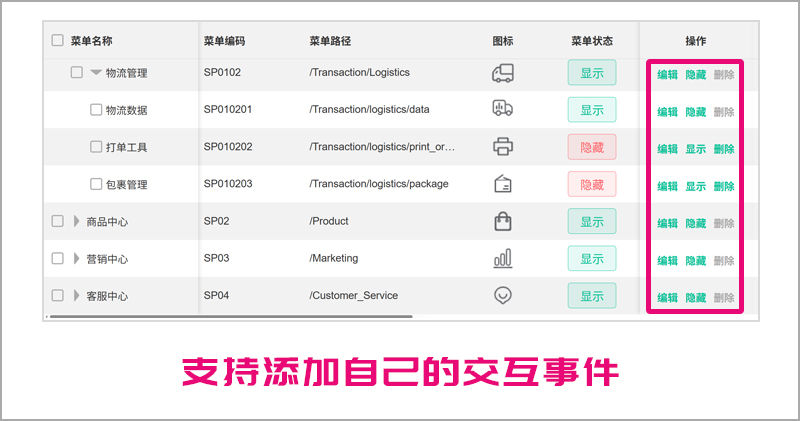Click the 菜单编码 column header
Viewport: 800px width, 421px height.
pyautogui.click(x=224, y=41)
